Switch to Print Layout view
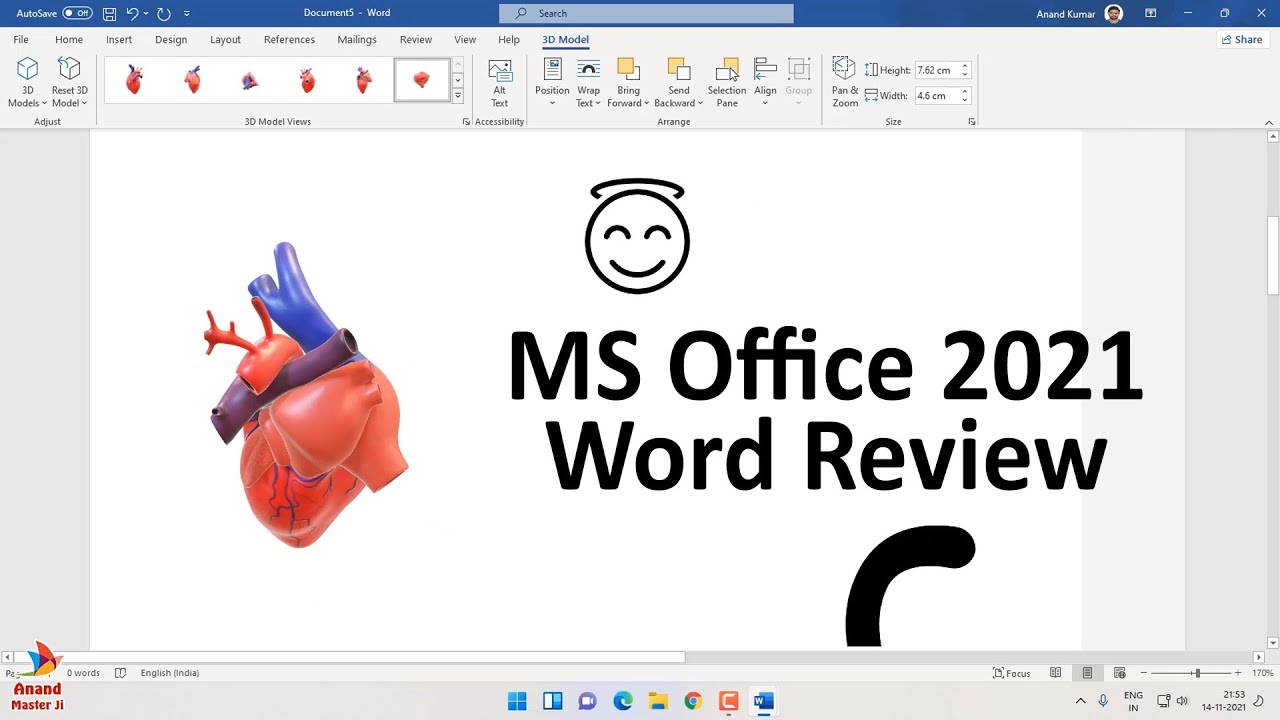This screenshot has height=720, width=1280. [1087, 673]
